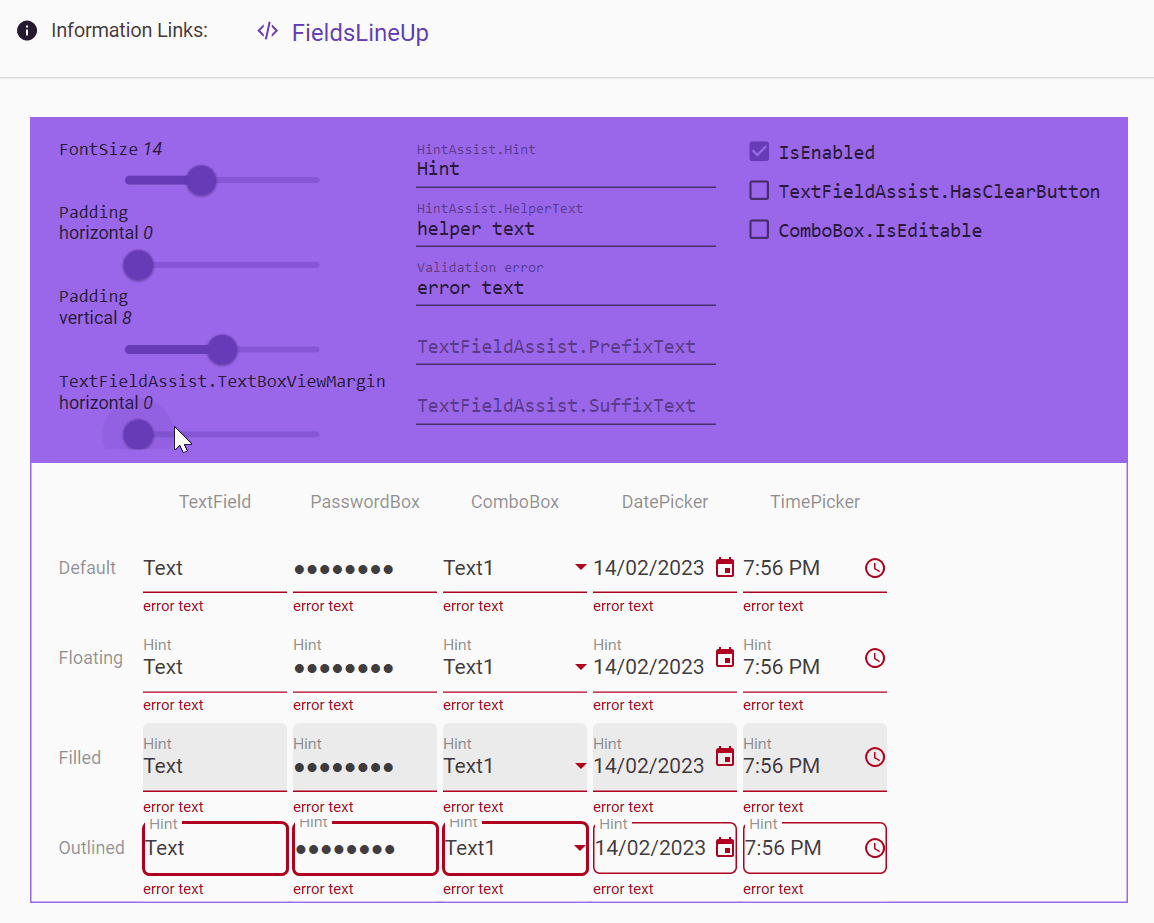Focus the TextFieldAssist.PrefixText field
1154x923 pixels.
(566, 347)
